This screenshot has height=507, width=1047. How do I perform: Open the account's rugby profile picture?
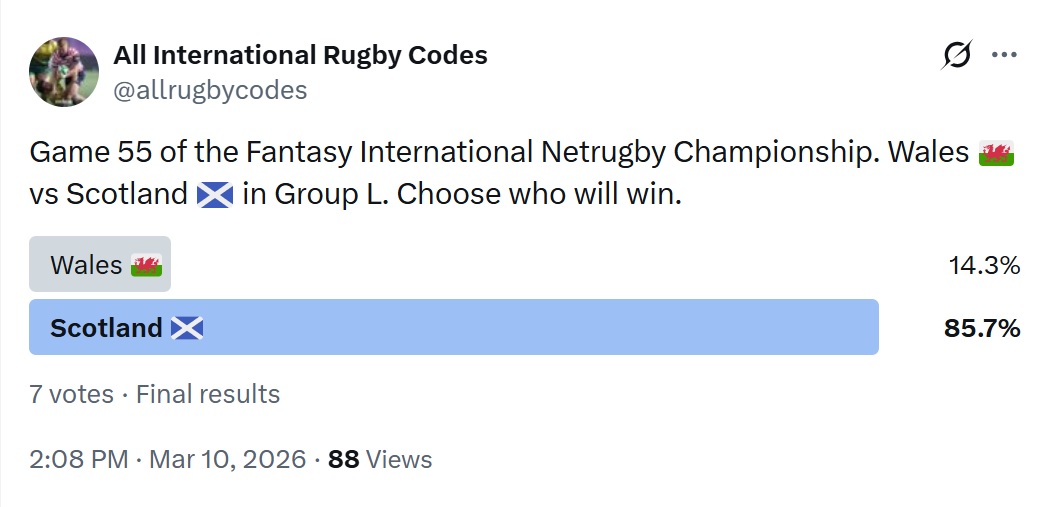(x=64, y=72)
